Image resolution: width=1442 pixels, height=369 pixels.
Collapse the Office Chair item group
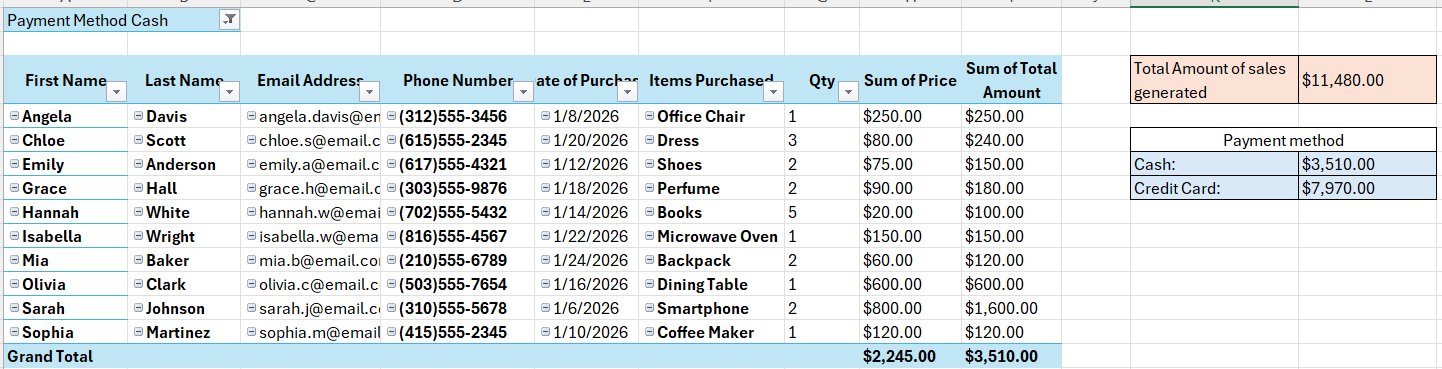click(x=649, y=116)
